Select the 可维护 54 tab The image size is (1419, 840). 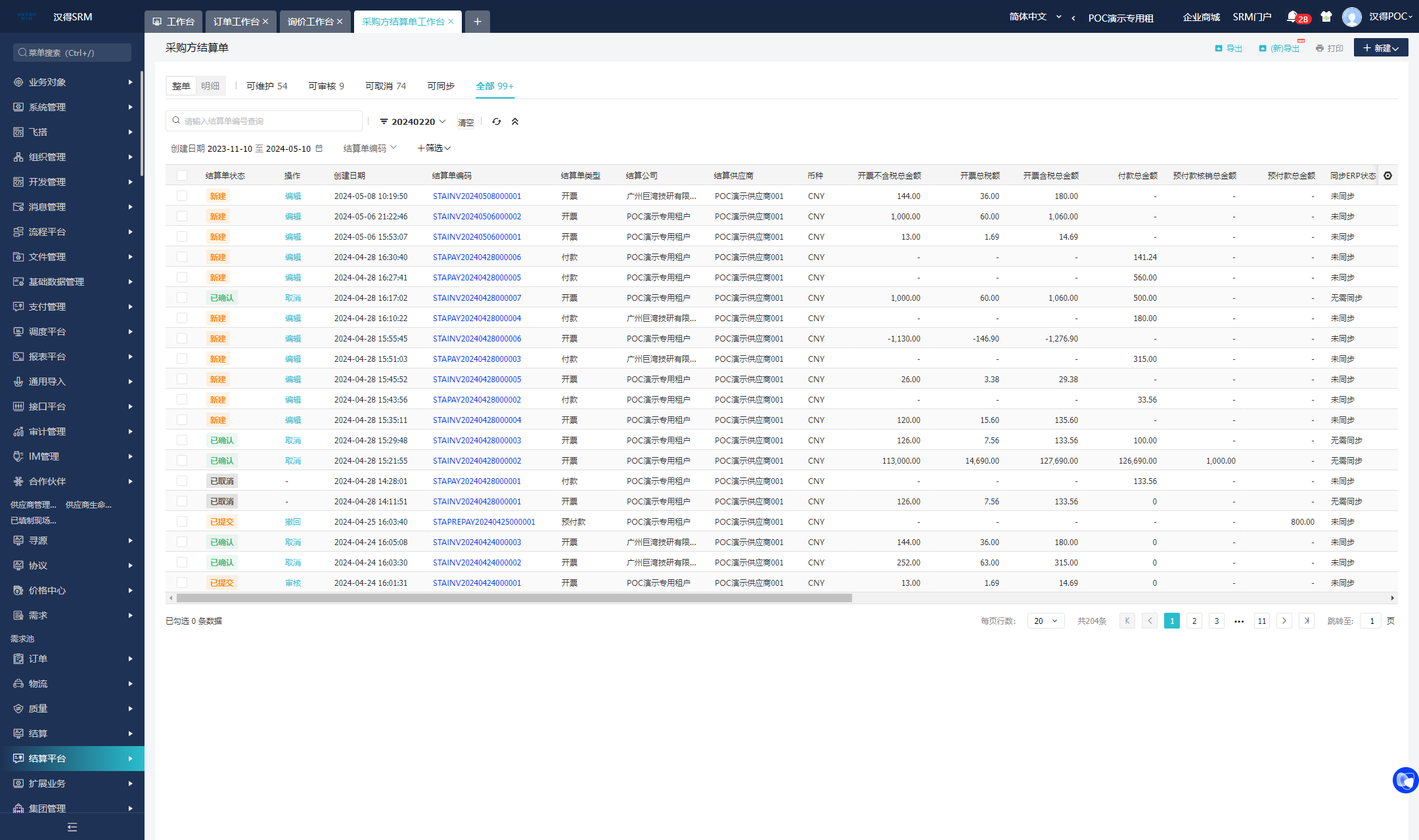(267, 86)
